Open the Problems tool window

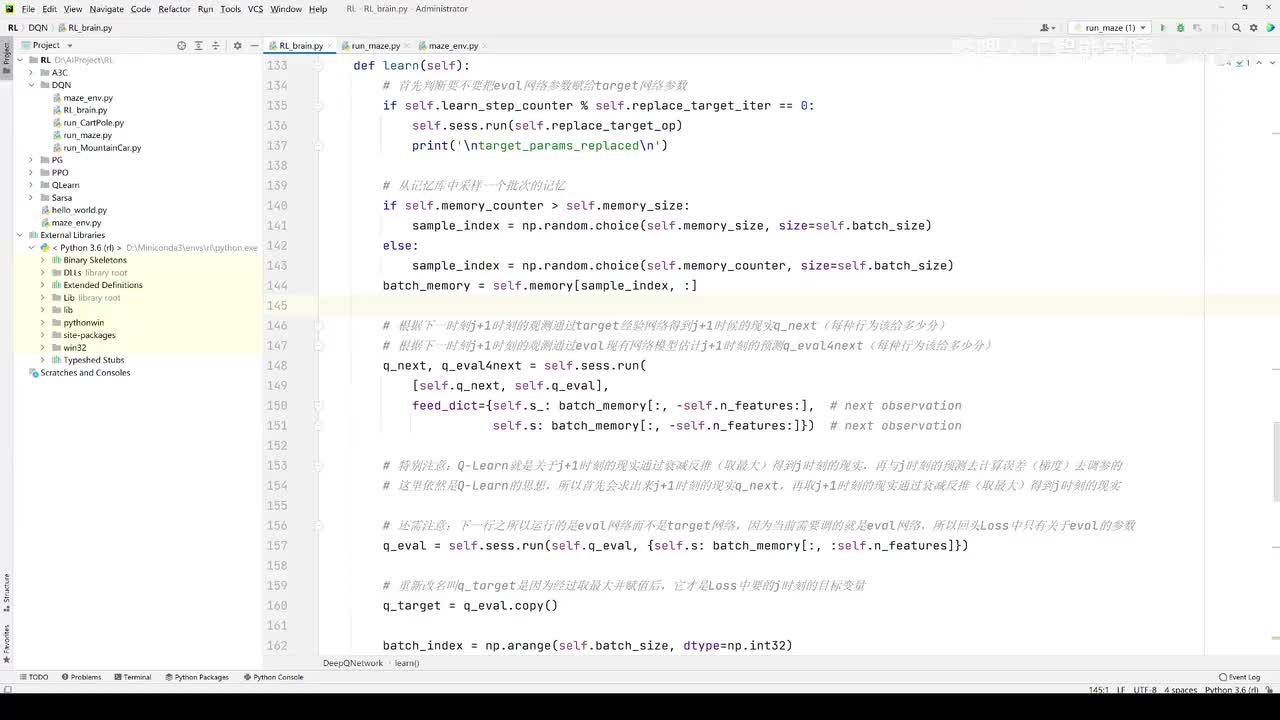[81, 677]
